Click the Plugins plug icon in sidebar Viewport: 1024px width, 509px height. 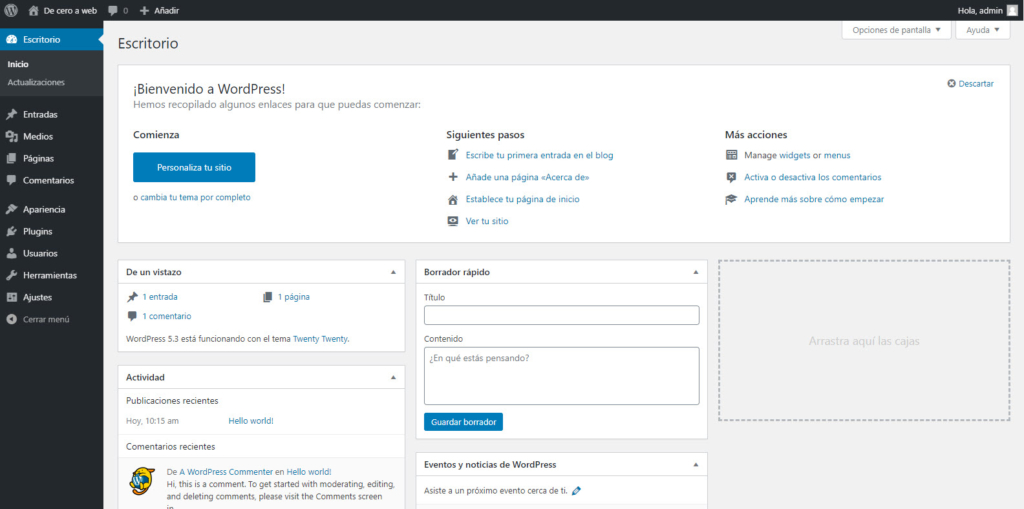pos(11,231)
